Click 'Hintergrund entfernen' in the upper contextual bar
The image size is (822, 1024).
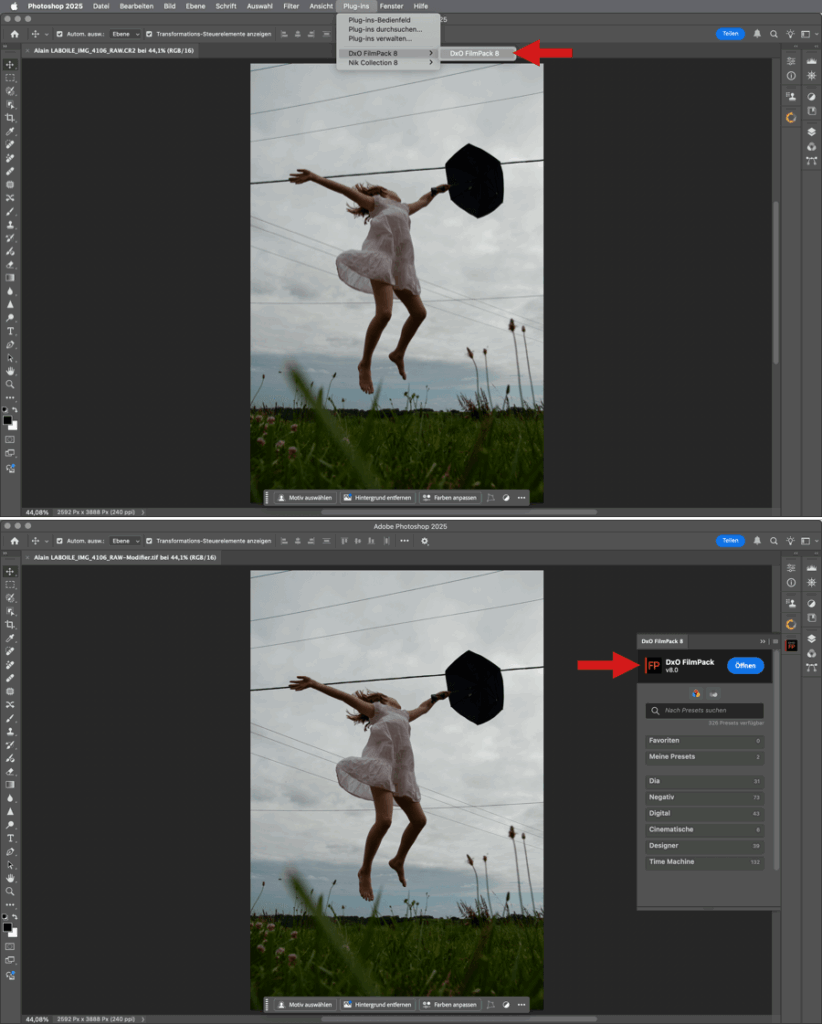click(x=376, y=497)
